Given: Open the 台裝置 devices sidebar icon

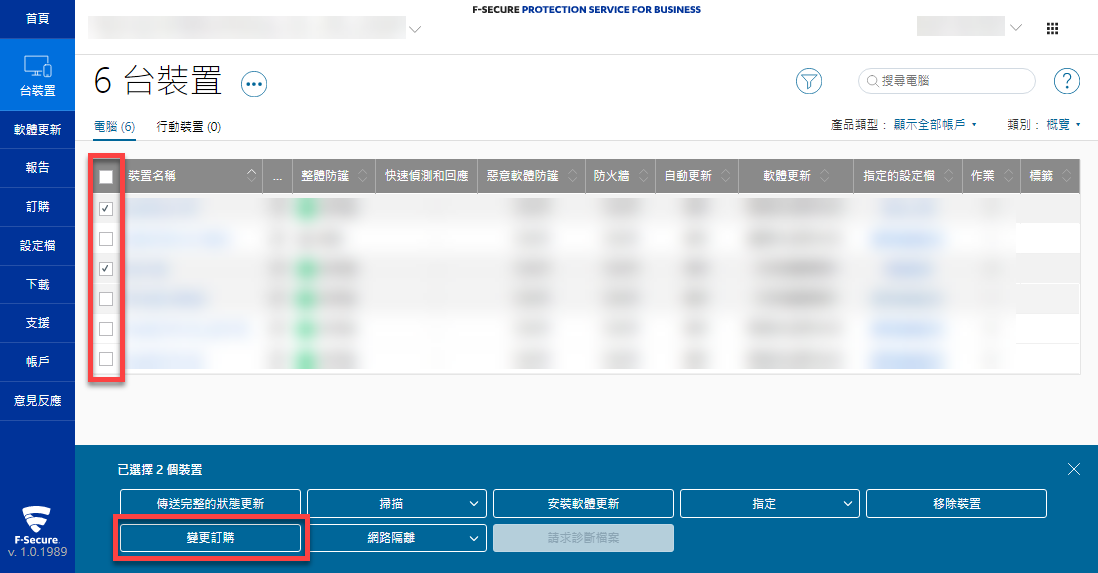Looking at the screenshot, I should [37, 76].
